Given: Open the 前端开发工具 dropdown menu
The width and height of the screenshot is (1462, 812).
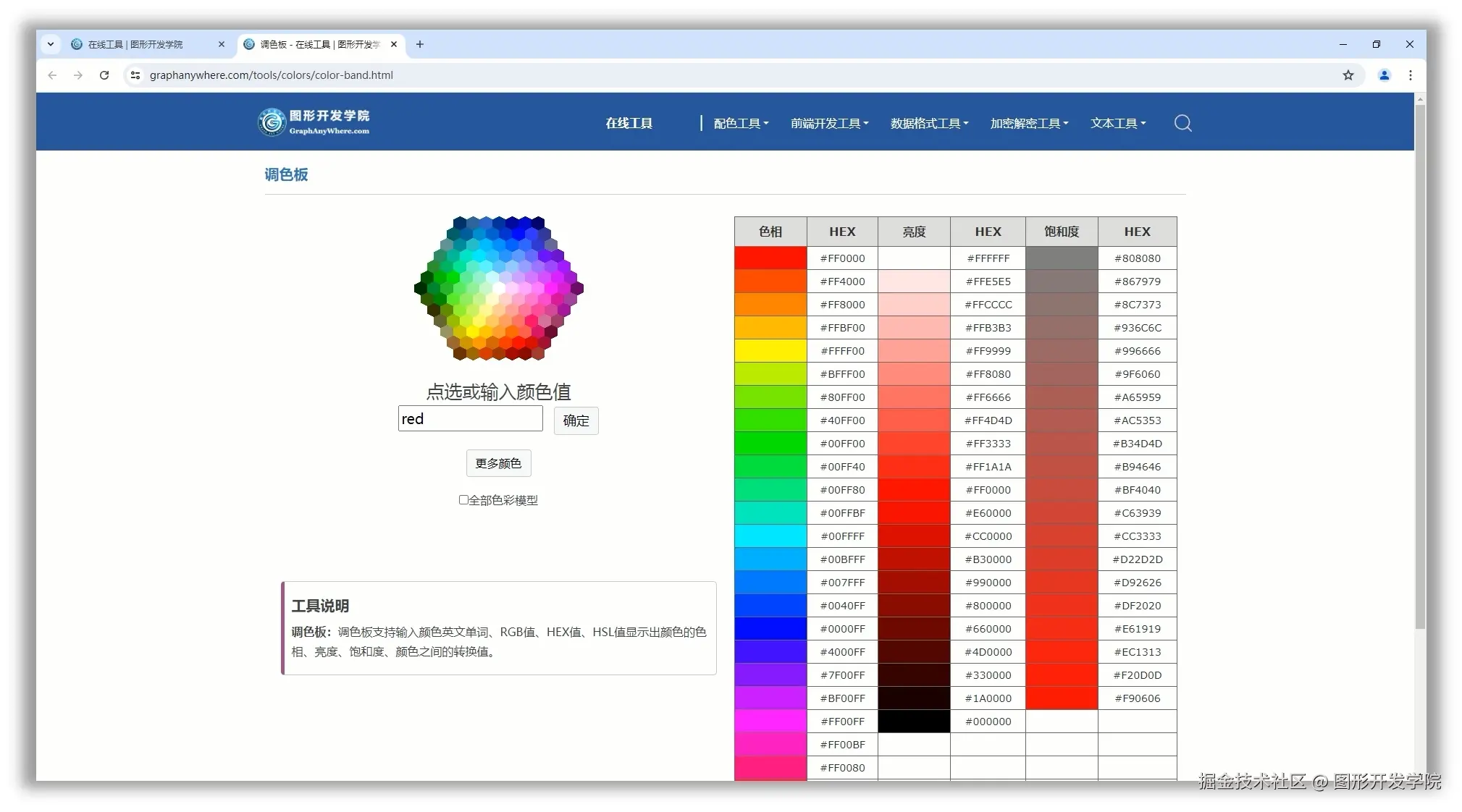Looking at the screenshot, I should coord(829,123).
